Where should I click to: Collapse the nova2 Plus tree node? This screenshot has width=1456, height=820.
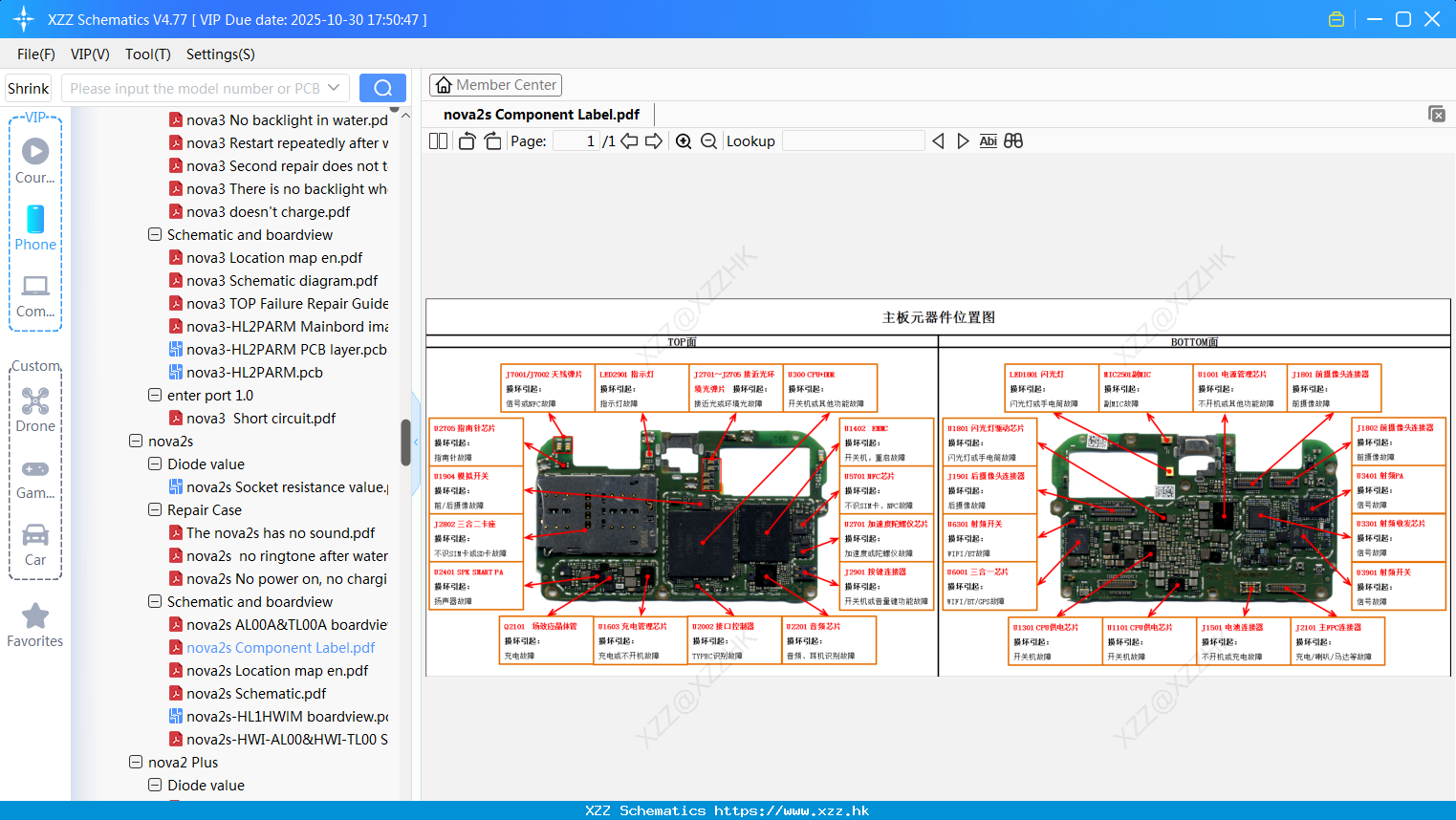click(136, 763)
